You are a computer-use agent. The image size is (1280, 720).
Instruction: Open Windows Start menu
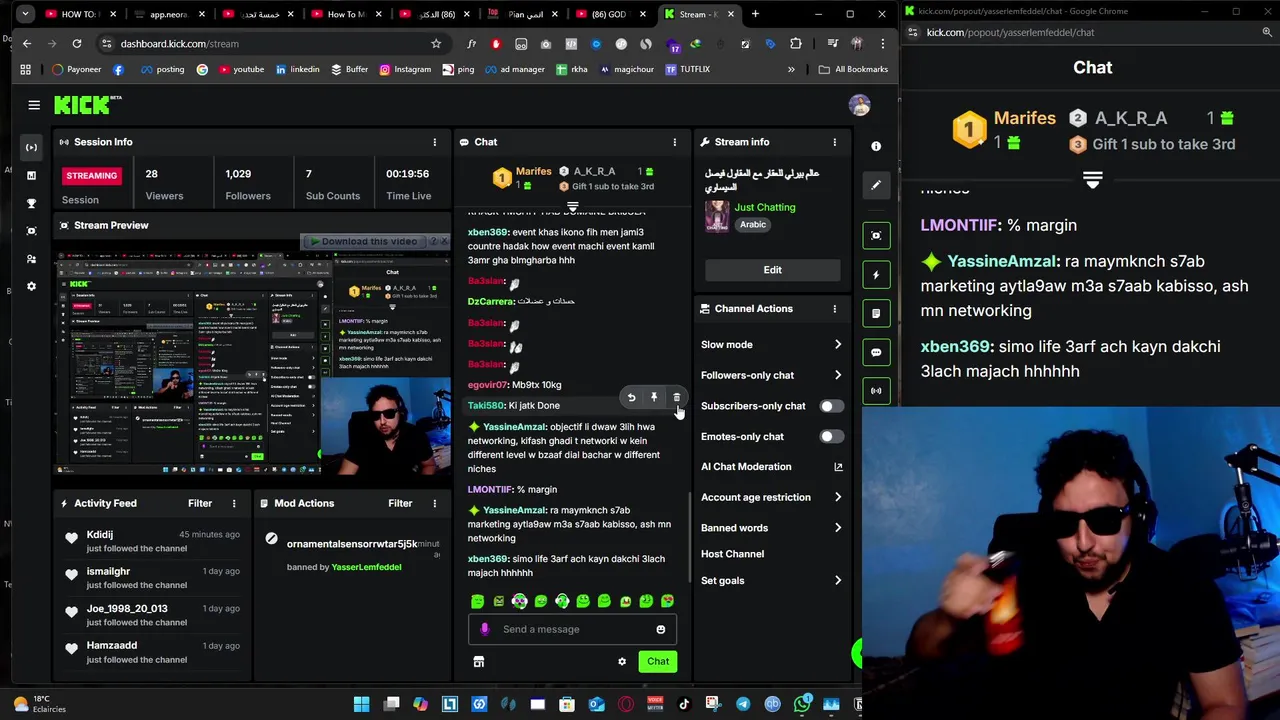(361, 704)
